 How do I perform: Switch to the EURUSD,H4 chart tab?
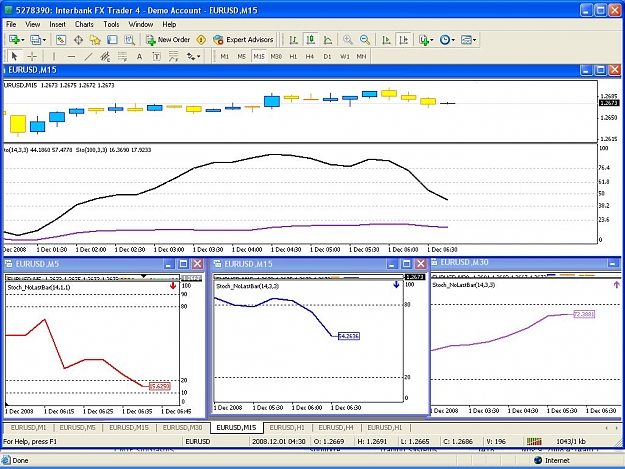pos(336,428)
